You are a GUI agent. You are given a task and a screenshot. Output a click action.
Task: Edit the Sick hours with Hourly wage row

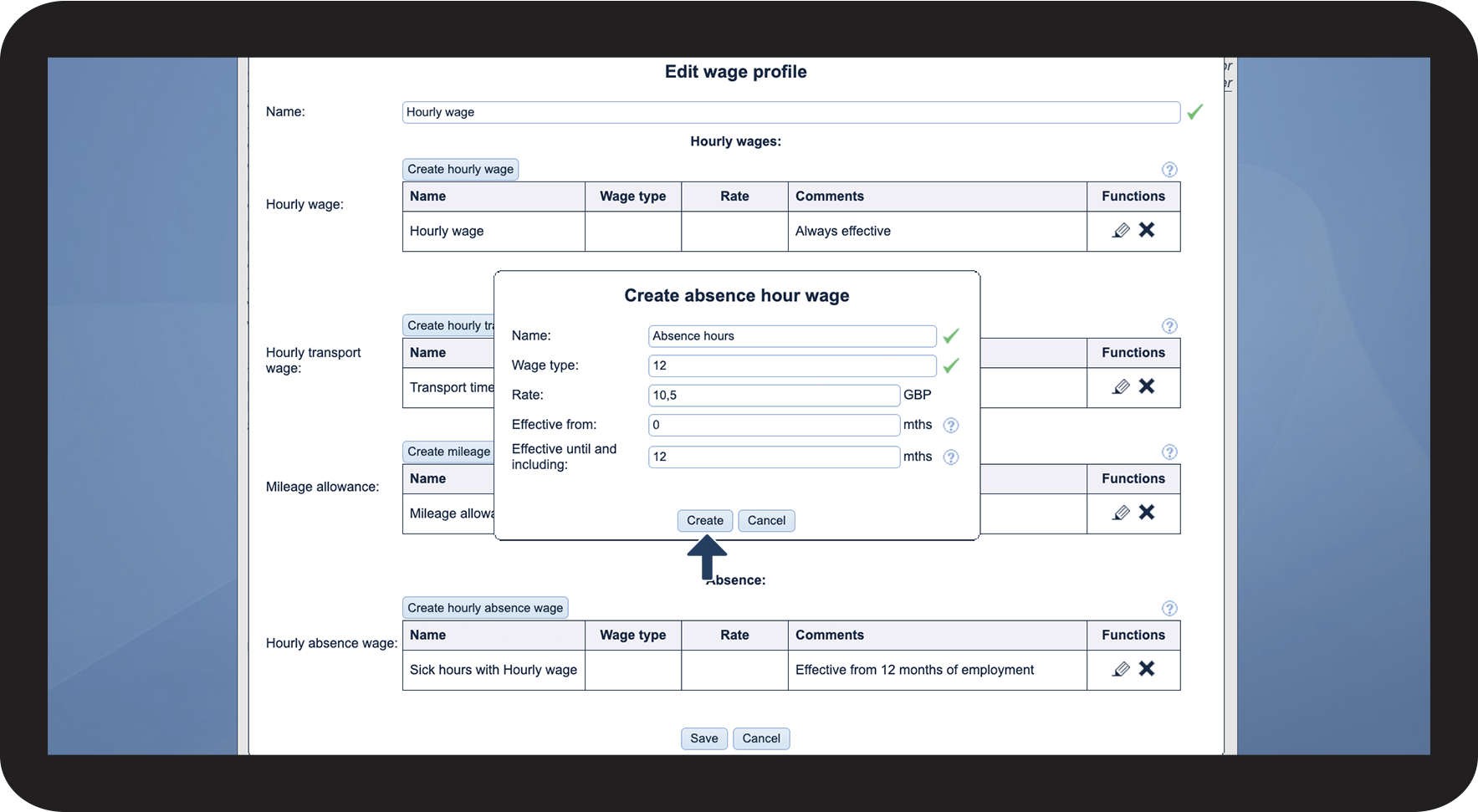(1121, 669)
